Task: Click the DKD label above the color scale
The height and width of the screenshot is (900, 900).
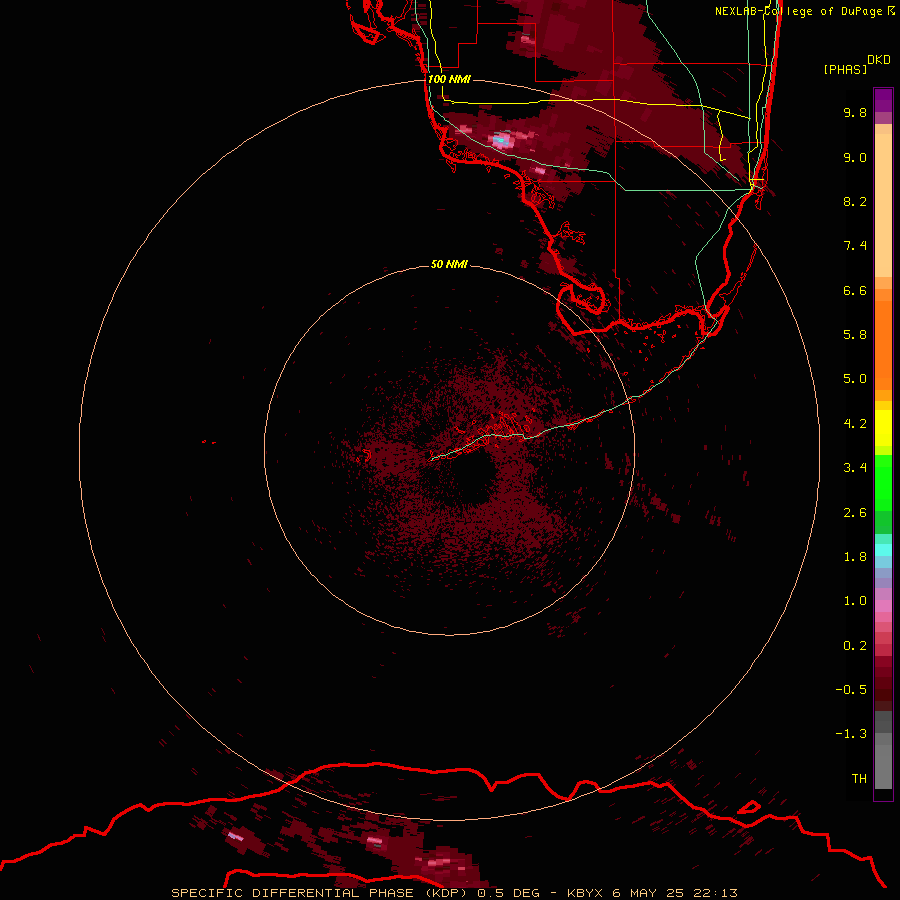Action: pyautogui.click(x=879, y=60)
